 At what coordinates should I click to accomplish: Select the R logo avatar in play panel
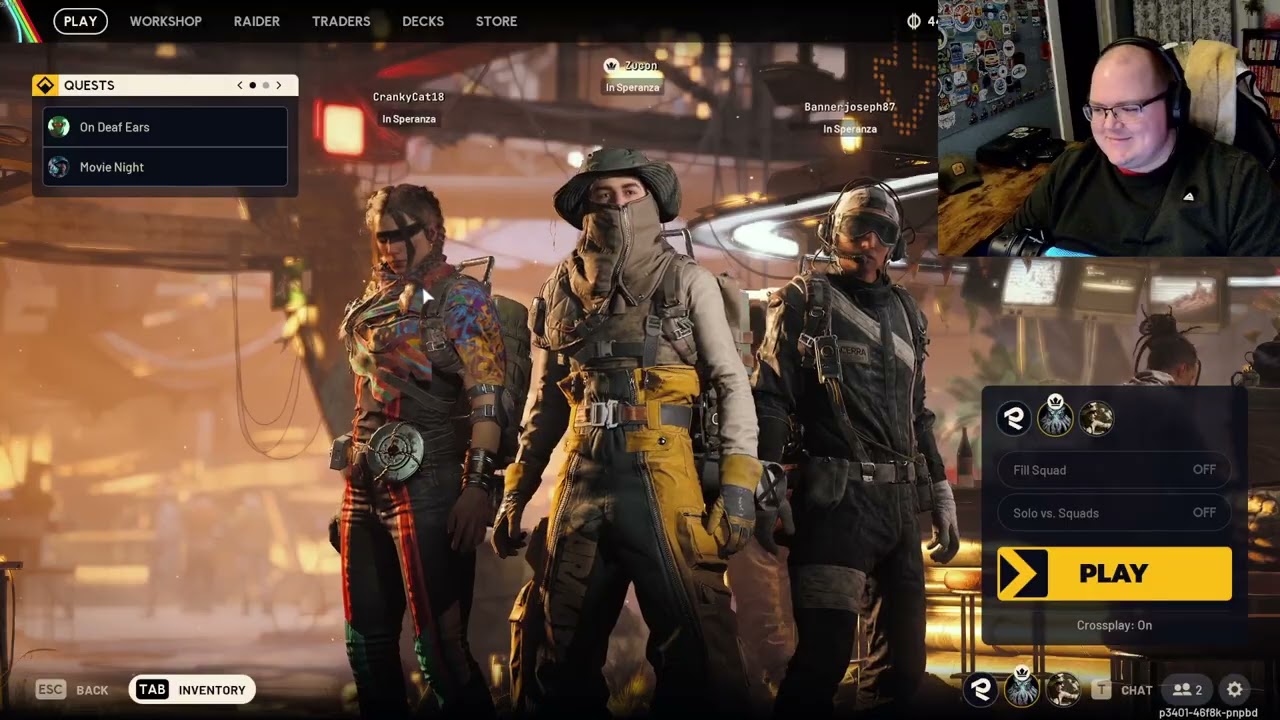point(1014,418)
